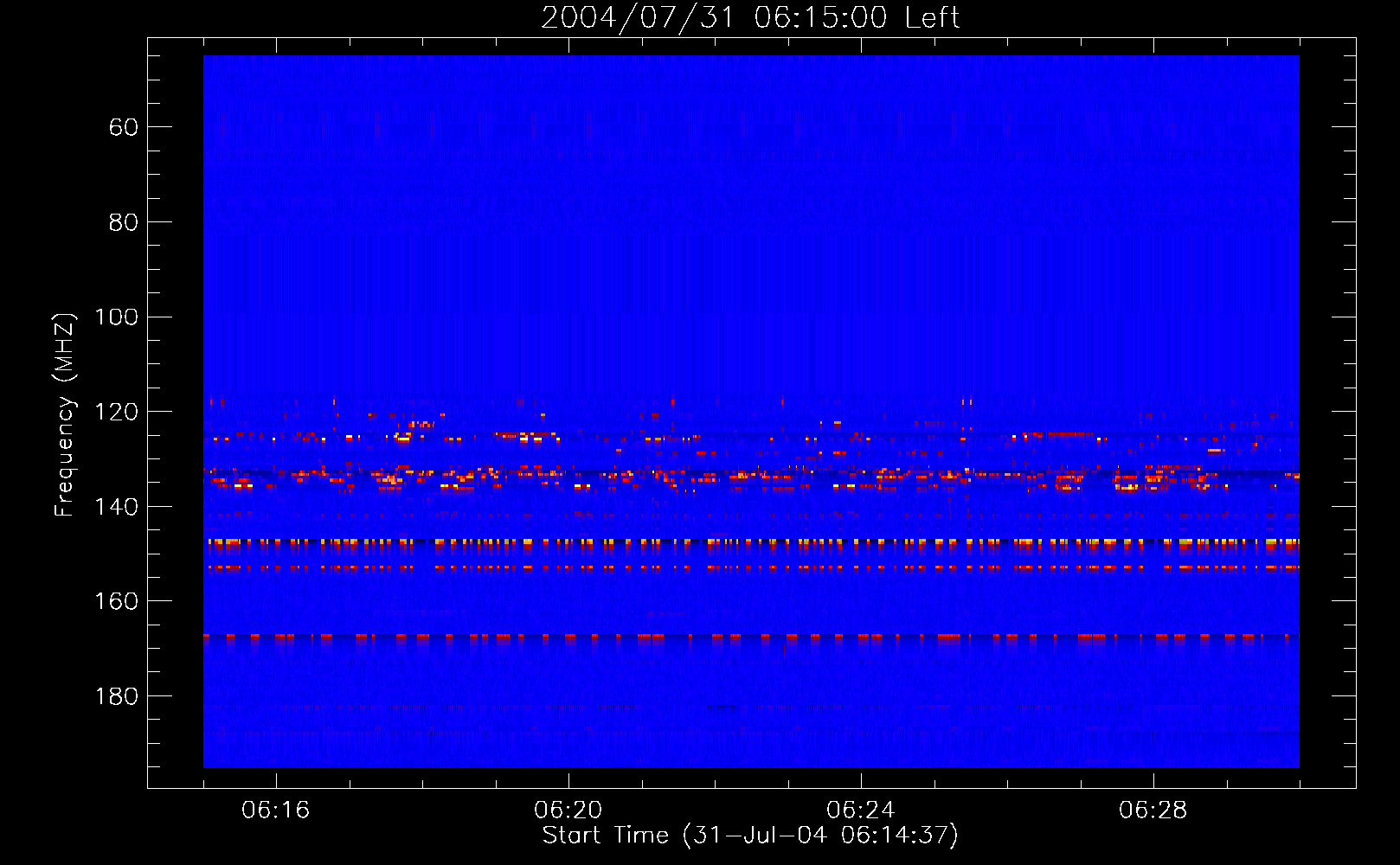Click the 100 MHz frequency tick label
1400x865 pixels.
[116, 317]
